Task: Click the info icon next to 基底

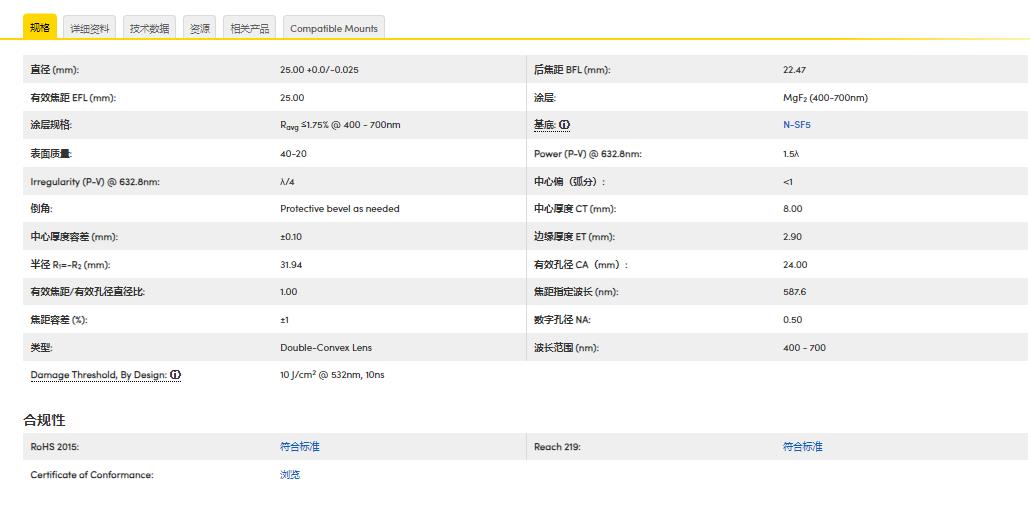Action: (565, 125)
